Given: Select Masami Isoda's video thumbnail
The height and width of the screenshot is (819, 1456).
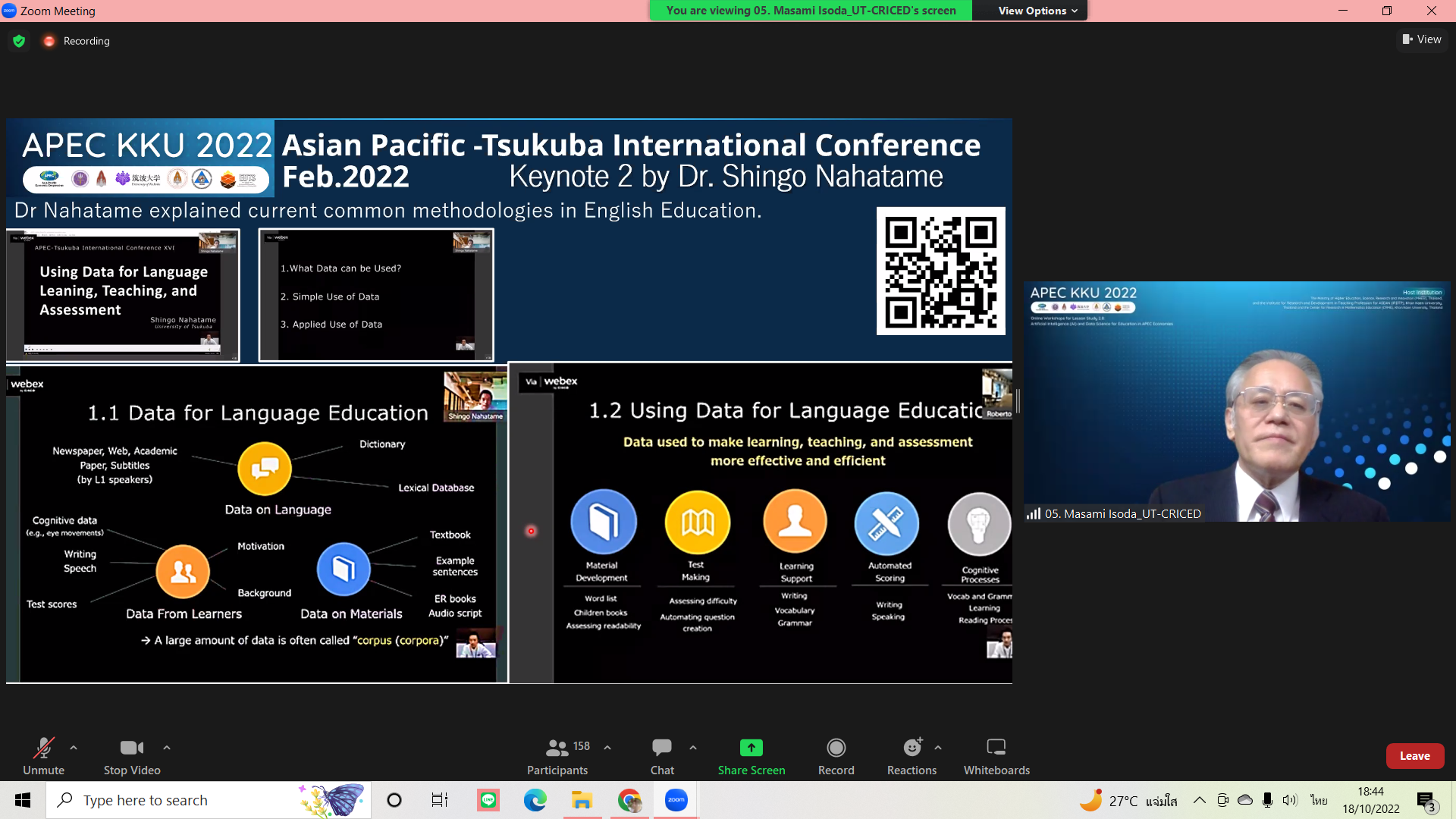Looking at the screenshot, I should click(1236, 401).
